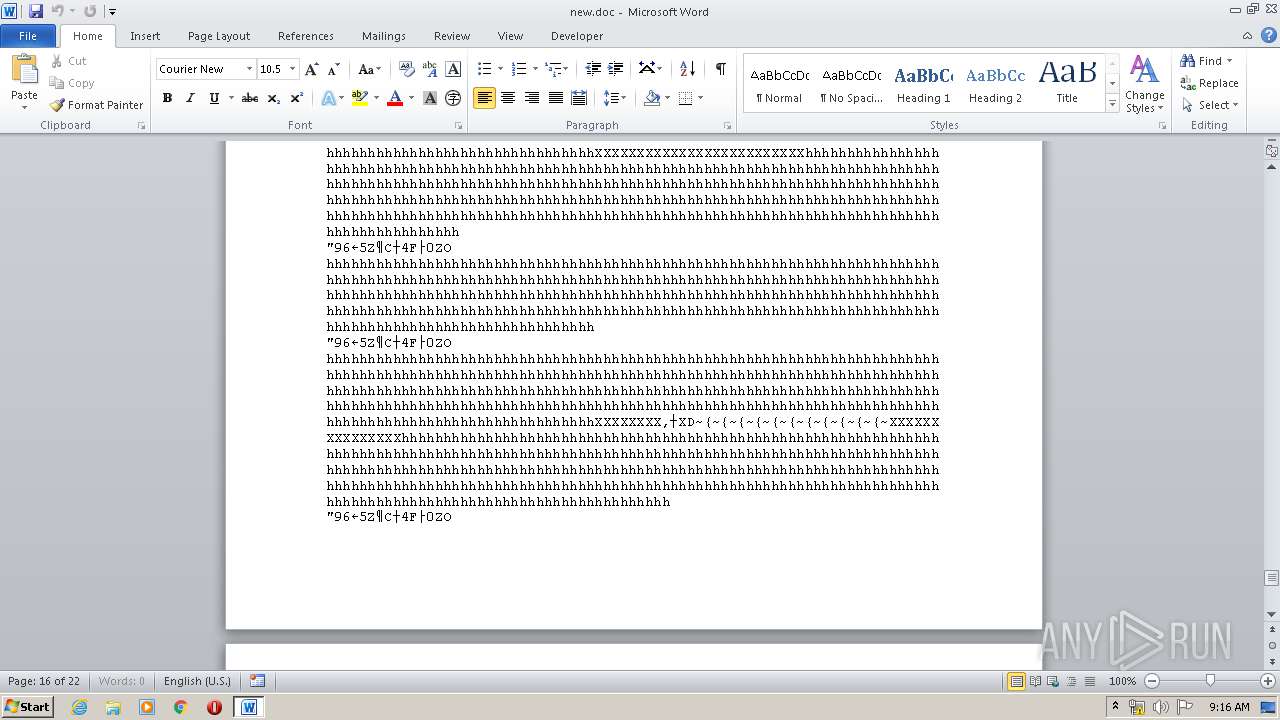Click the Clear Formatting icon

[x=407, y=69]
